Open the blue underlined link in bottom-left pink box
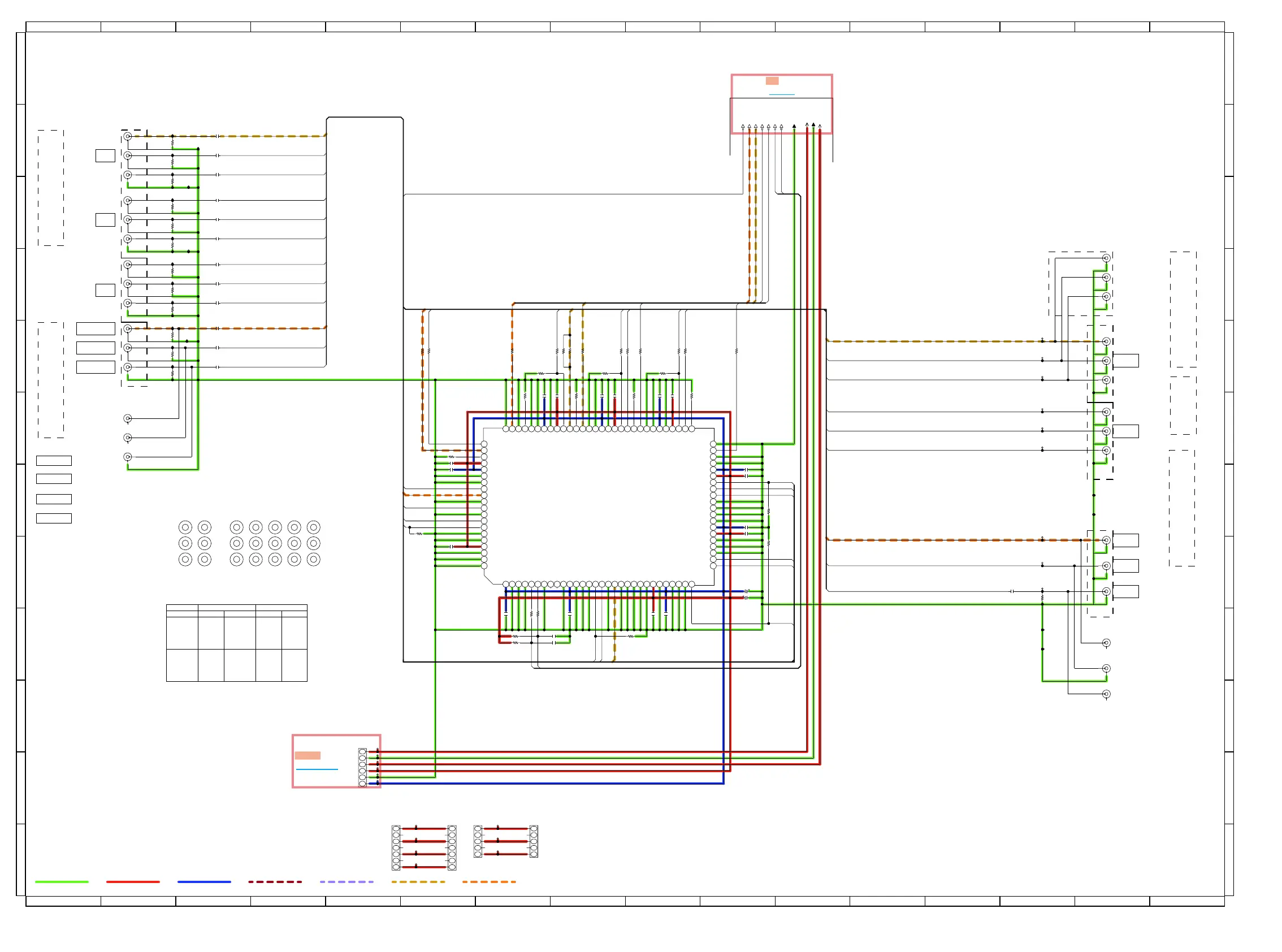Image resolution: width=1282 pixels, height=952 pixels. [x=317, y=769]
